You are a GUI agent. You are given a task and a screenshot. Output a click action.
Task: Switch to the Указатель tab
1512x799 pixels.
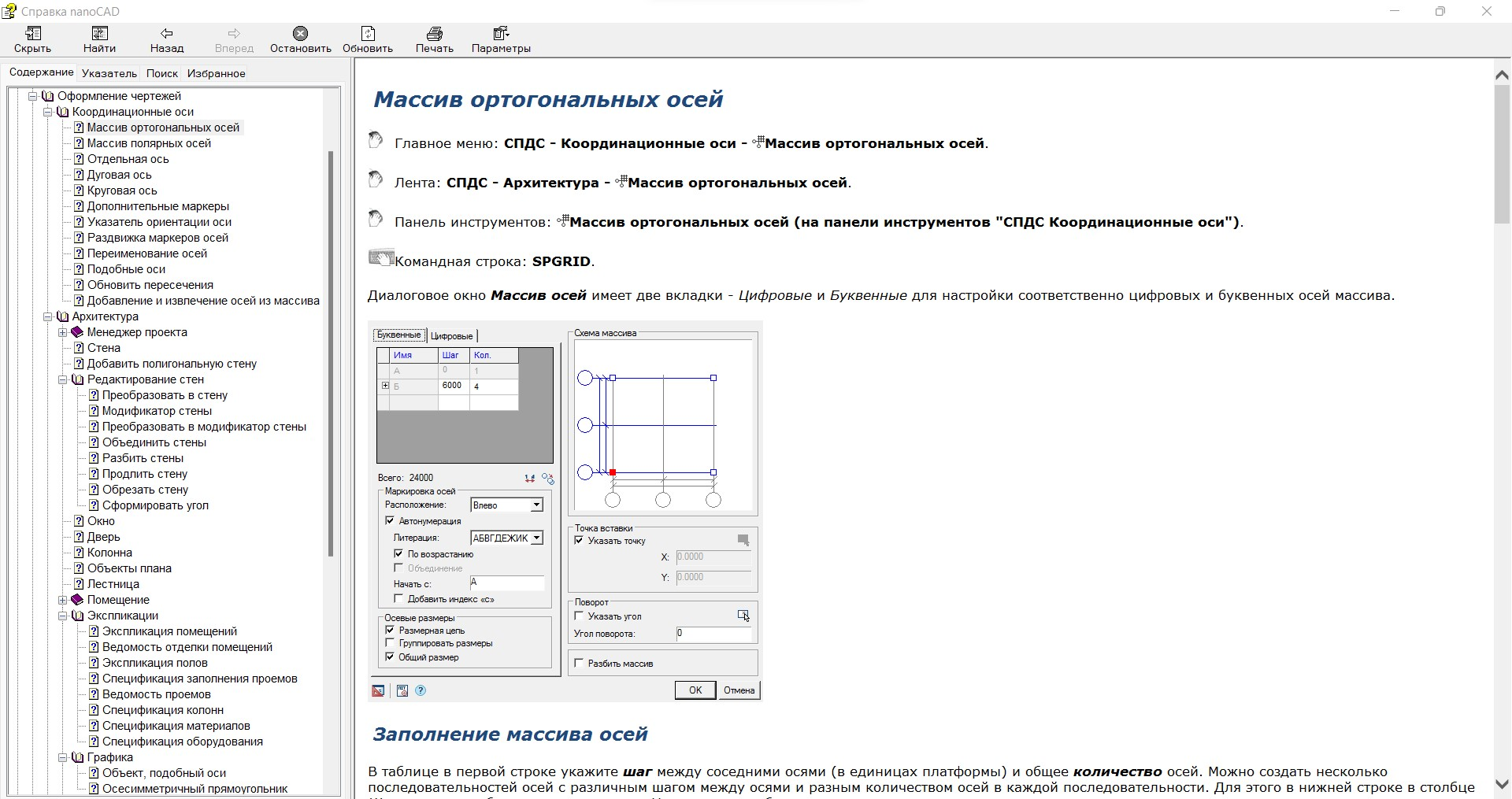pyautogui.click(x=109, y=73)
